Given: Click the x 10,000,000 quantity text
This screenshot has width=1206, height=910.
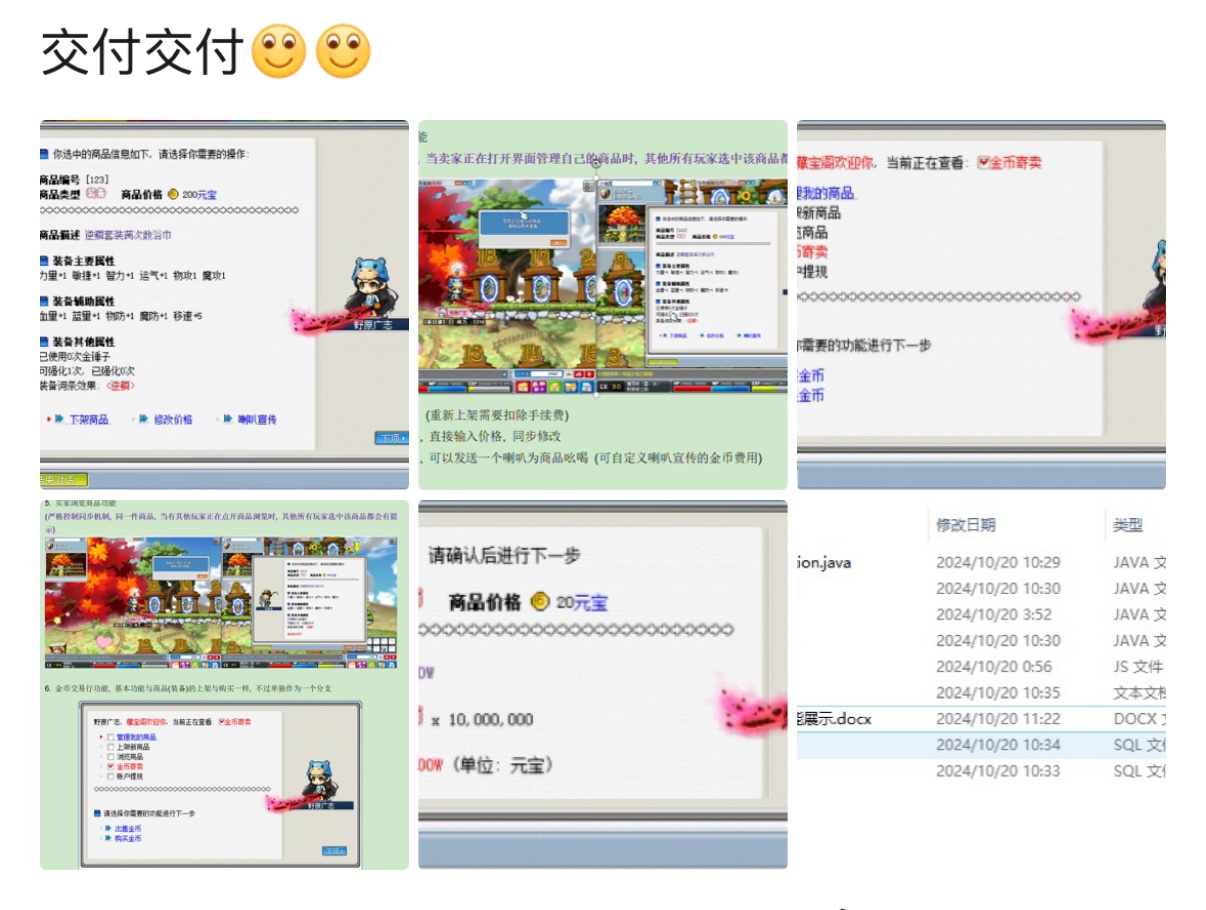Looking at the screenshot, I should pos(482,719).
